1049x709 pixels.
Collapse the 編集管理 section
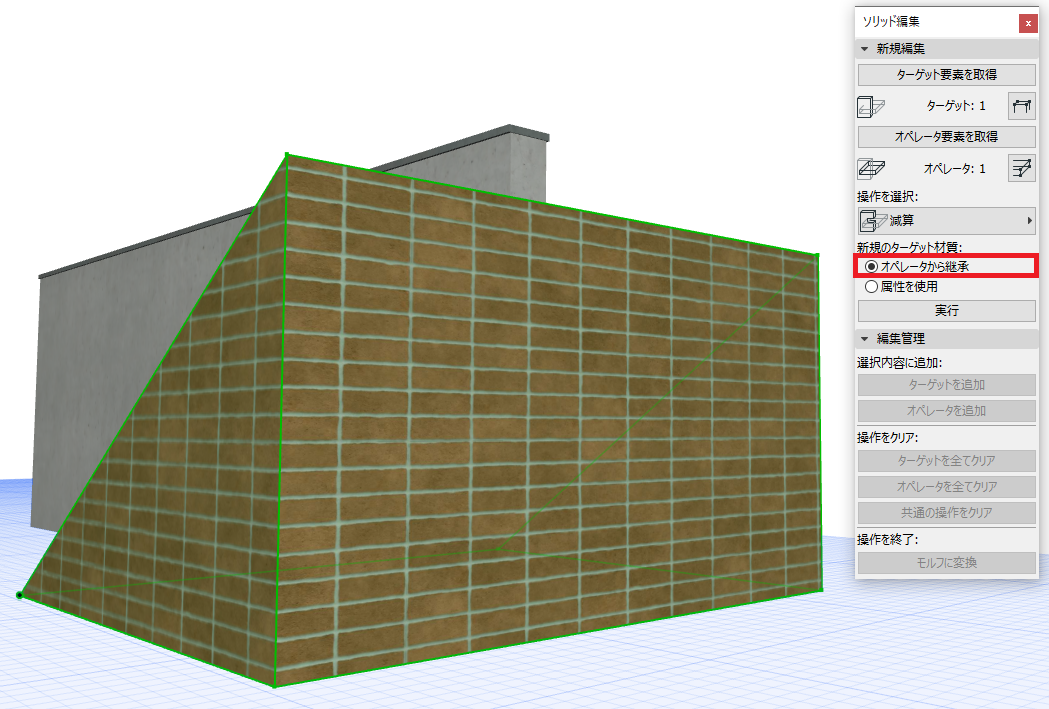(864, 339)
